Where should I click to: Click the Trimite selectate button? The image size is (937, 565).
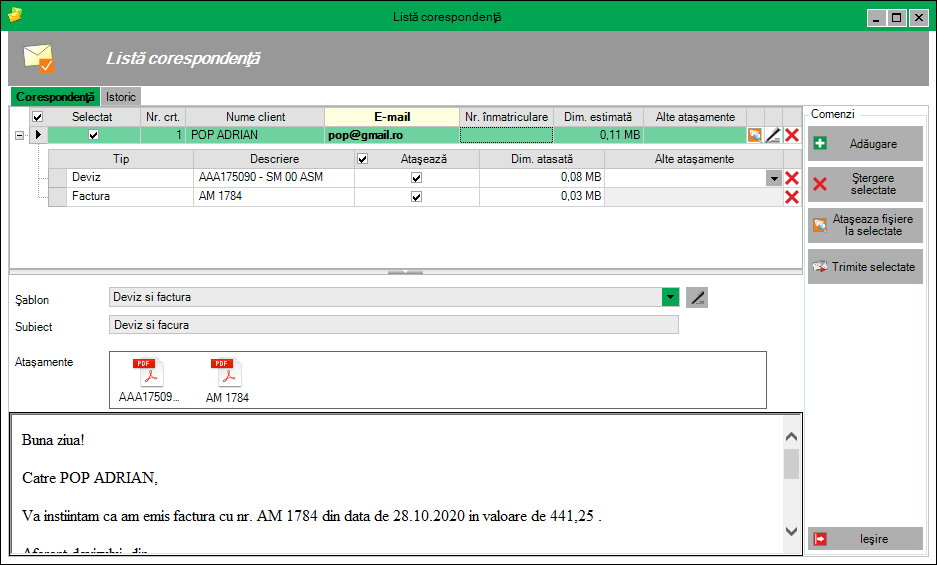(865, 267)
